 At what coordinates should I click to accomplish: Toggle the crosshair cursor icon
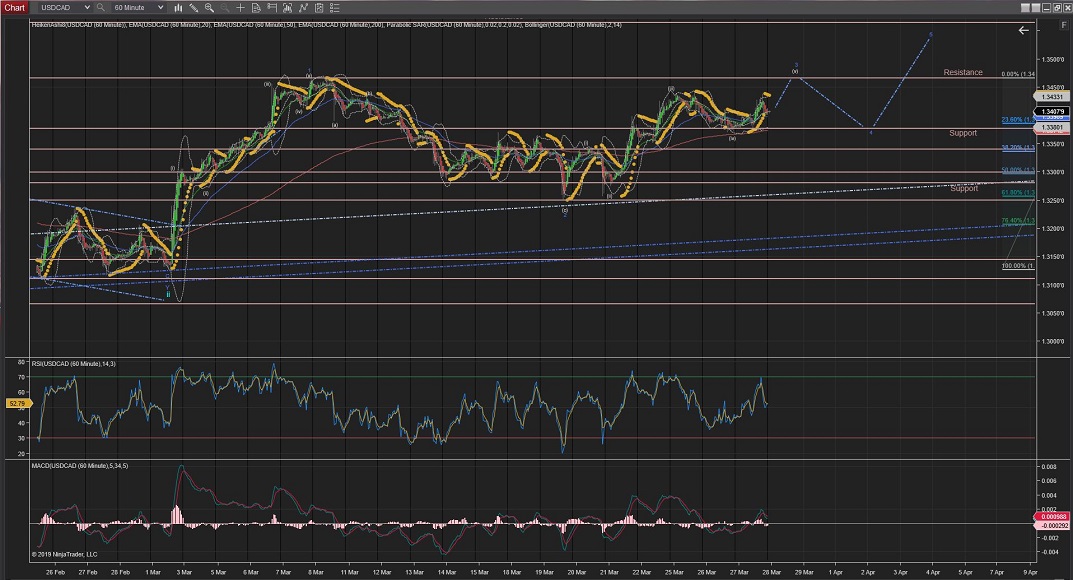[240, 7]
